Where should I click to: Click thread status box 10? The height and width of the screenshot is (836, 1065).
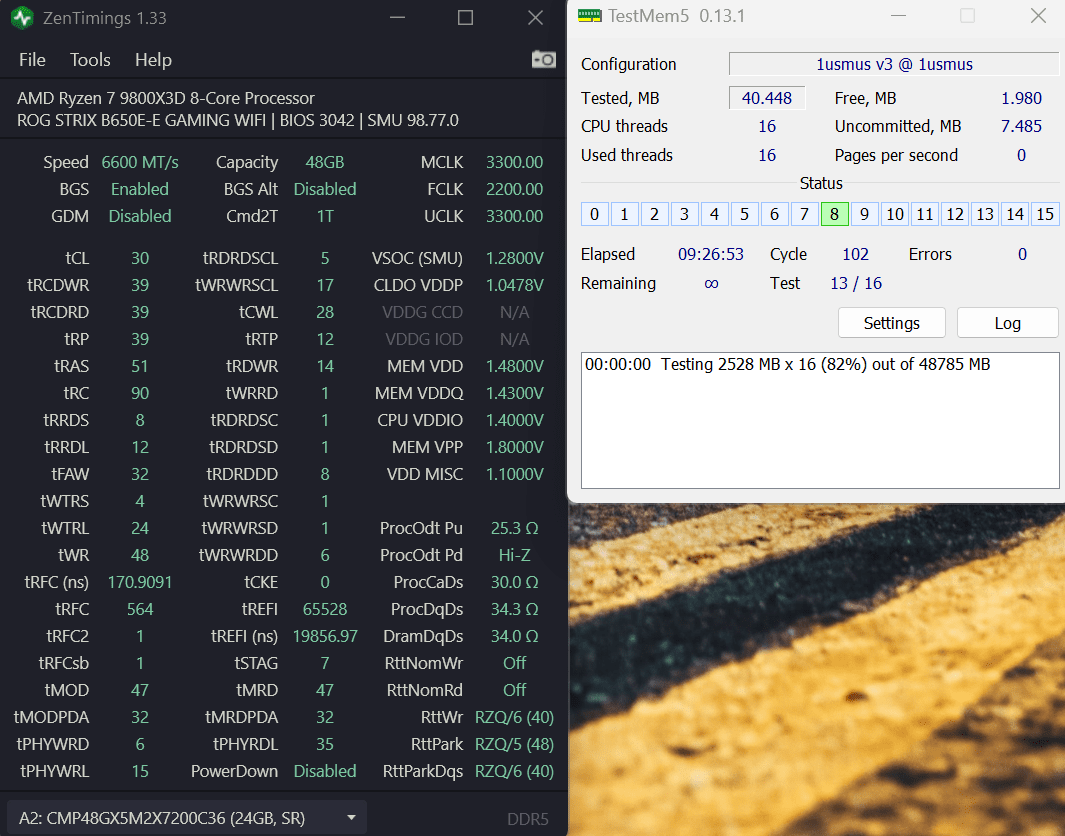pos(895,215)
